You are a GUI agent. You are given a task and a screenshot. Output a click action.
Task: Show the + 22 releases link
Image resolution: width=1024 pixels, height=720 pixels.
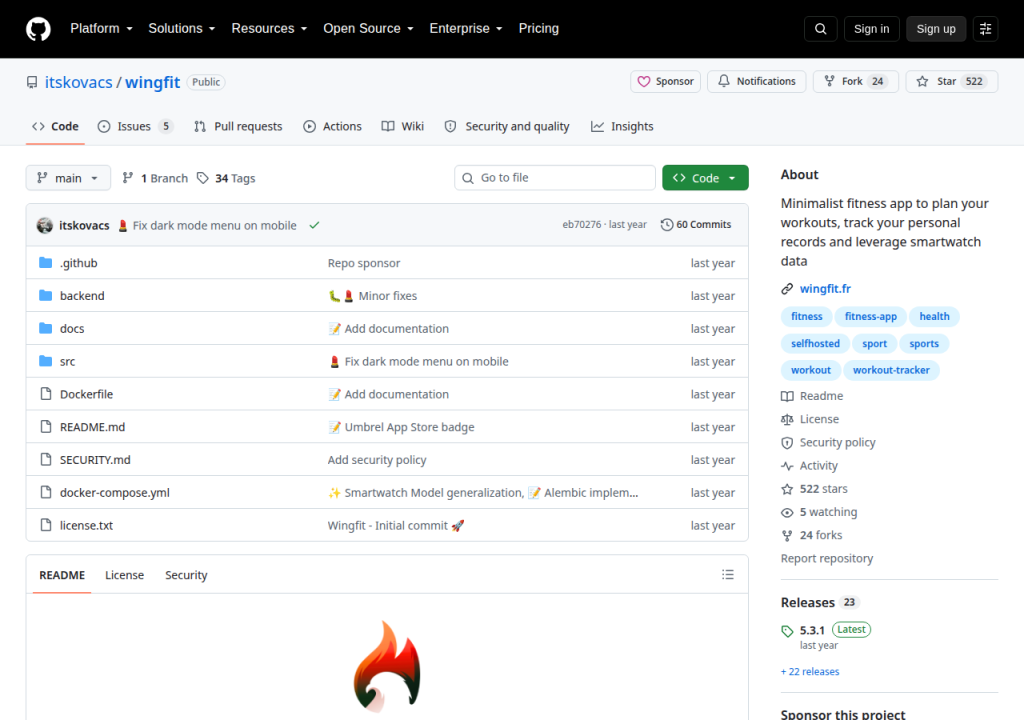pos(810,672)
